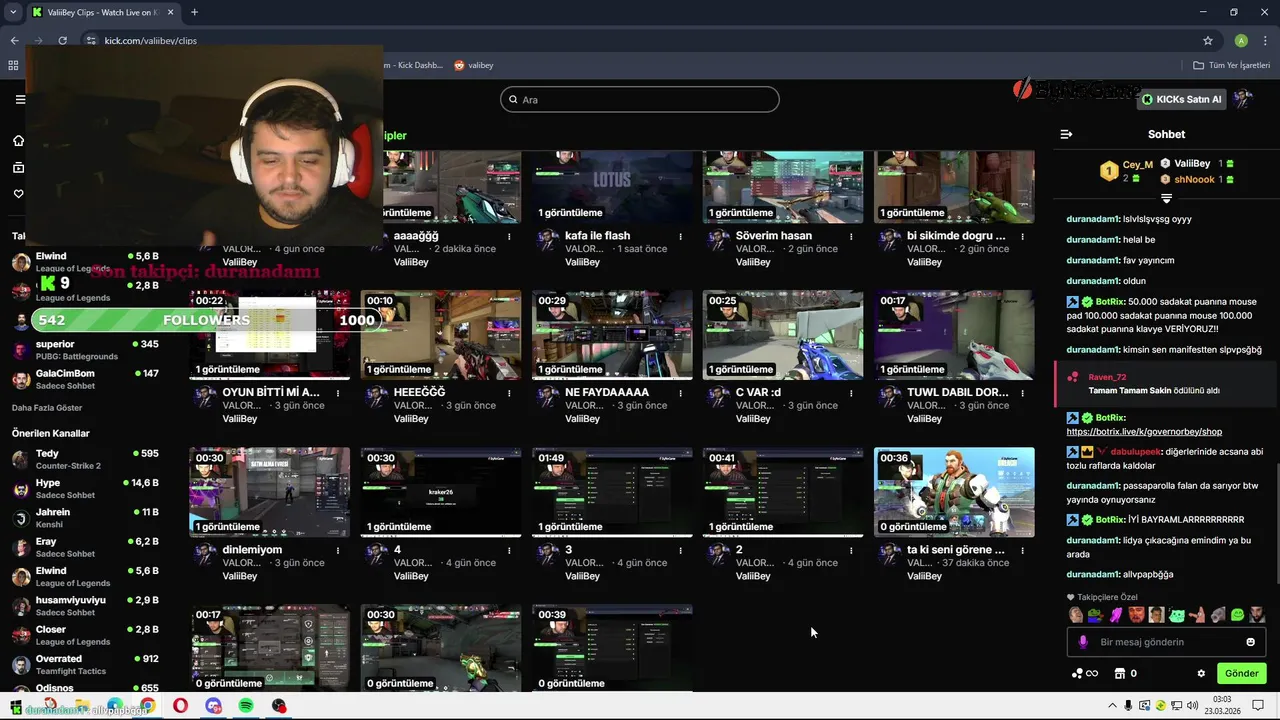Open a new browser tab
The width and height of the screenshot is (1280, 720).
point(194,12)
